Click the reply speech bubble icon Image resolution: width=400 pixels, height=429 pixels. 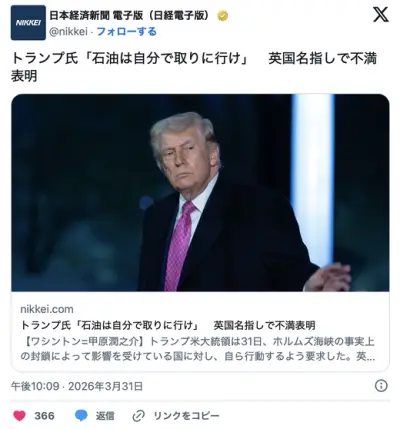tap(81, 416)
